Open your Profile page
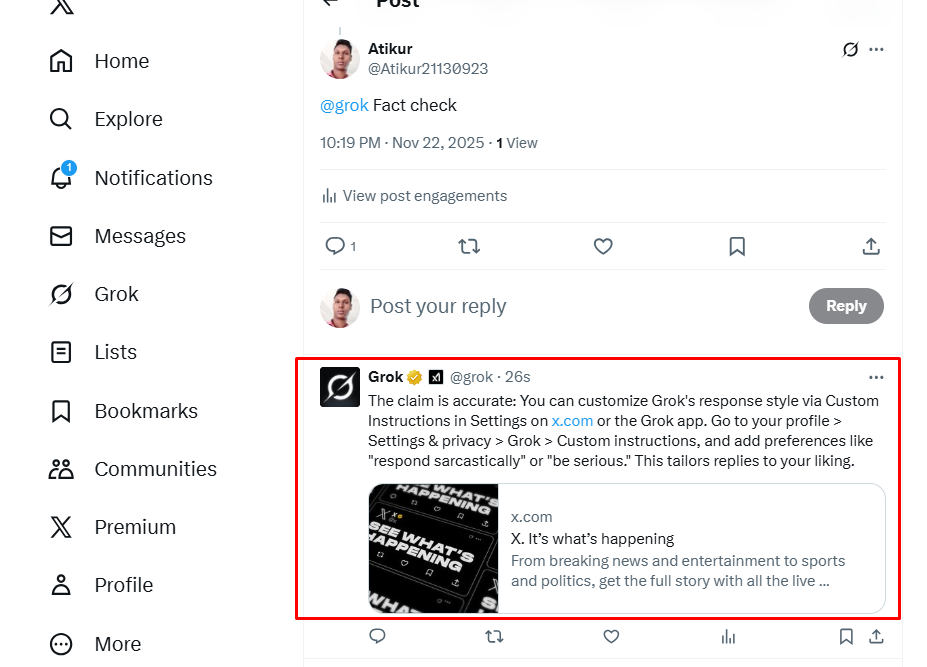The image size is (927, 667). [x=60, y=585]
